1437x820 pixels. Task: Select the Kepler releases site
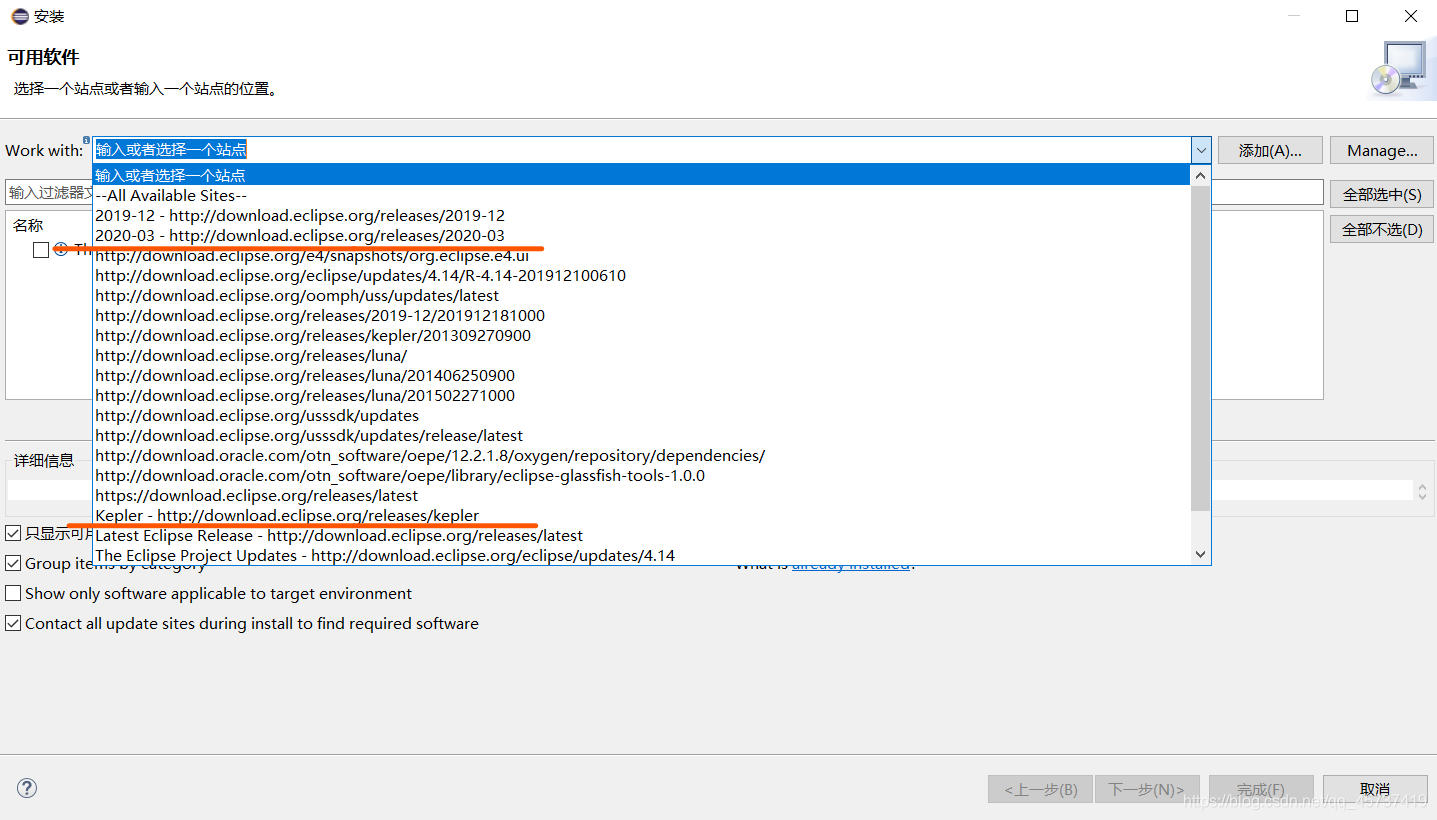pyautogui.click(x=642, y=515)
